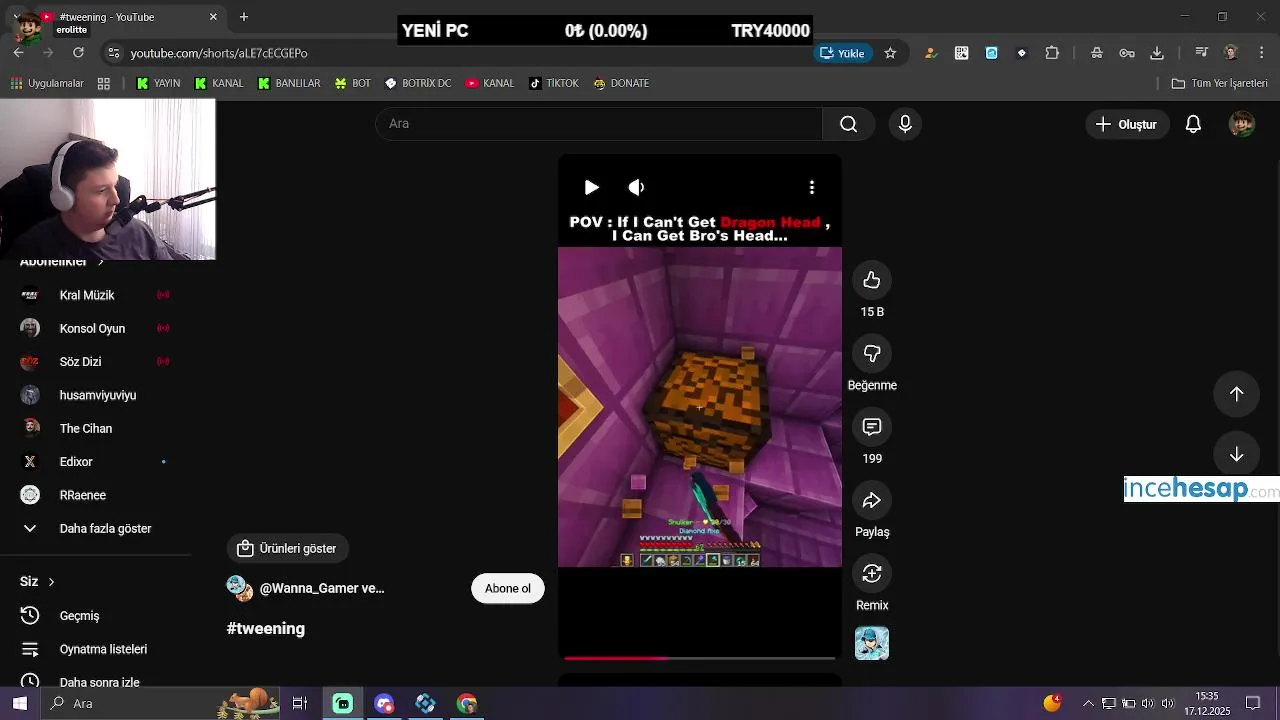Open YAYIN bookmark
This screenshot has height=720, width=1280.
point(158,83)
